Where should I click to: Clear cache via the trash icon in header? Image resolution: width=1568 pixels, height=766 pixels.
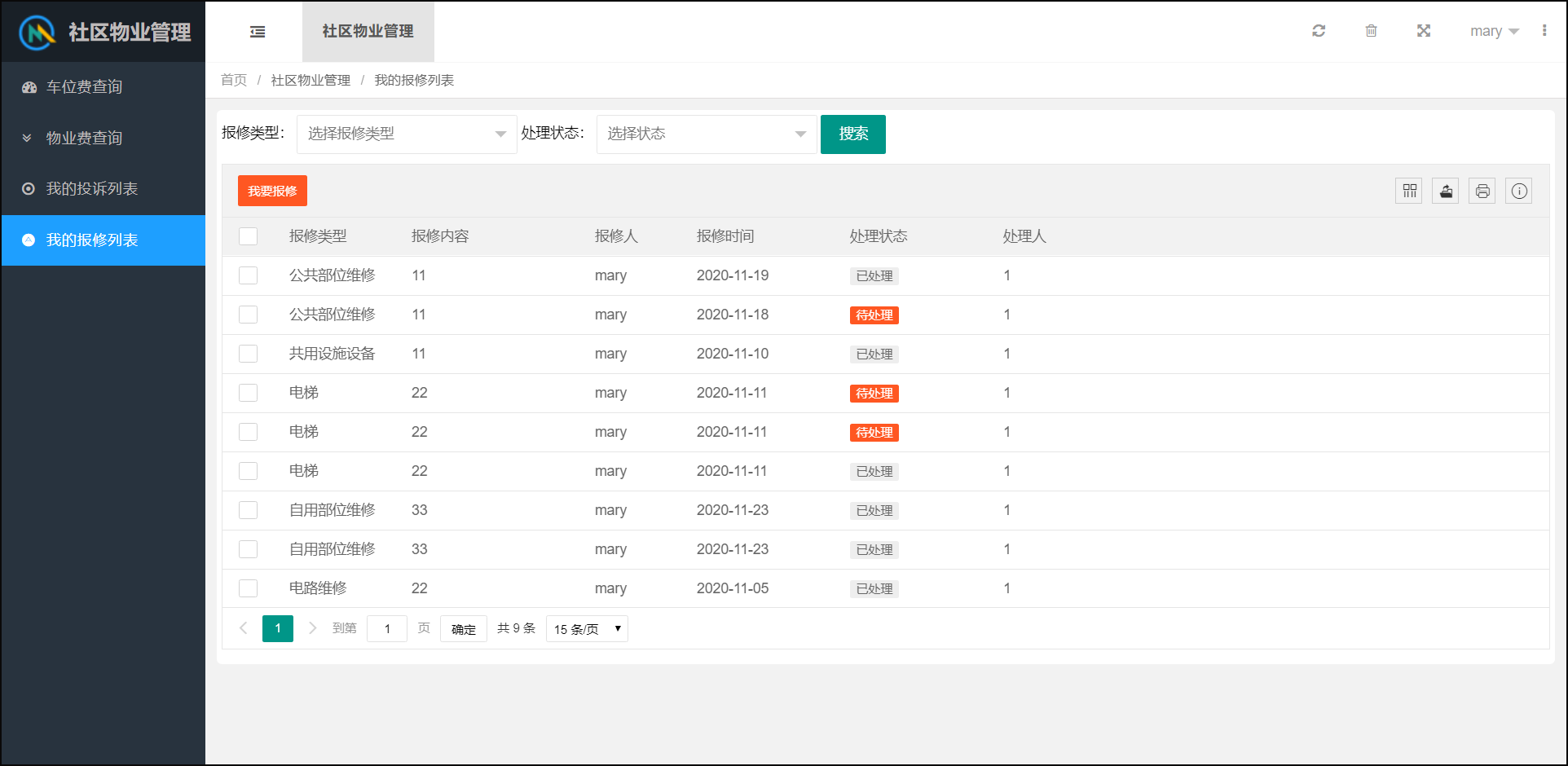pos(1371,30)
